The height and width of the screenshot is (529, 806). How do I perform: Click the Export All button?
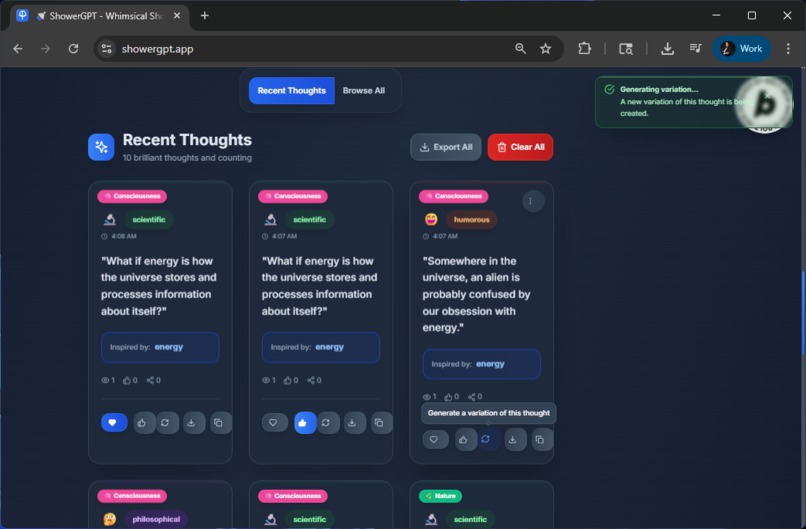[446, 147]
